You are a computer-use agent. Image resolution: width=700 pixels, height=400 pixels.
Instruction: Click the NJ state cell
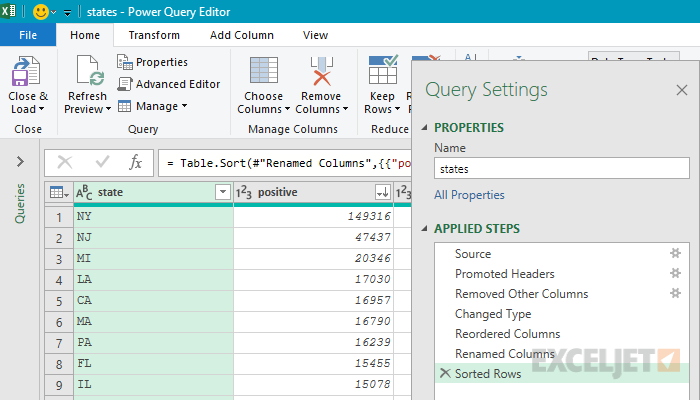coord(154,238)
